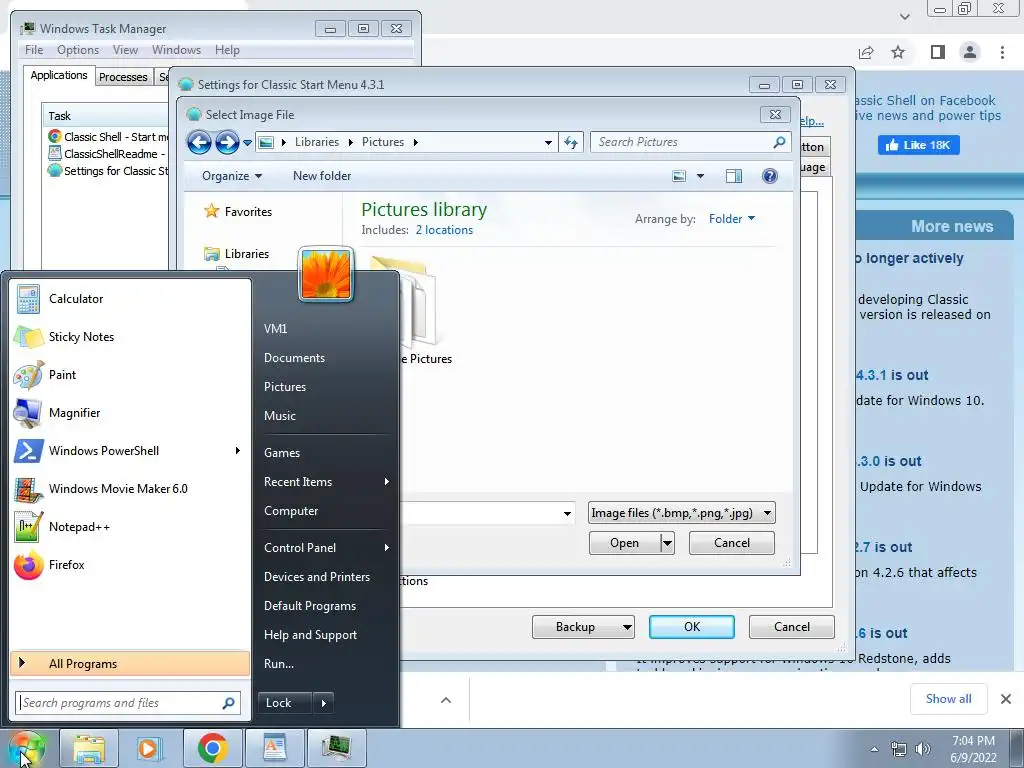The width and height of the screenshot is (1024, 768).
Task: Click Show all downloads button
Action: pos(948,699)
